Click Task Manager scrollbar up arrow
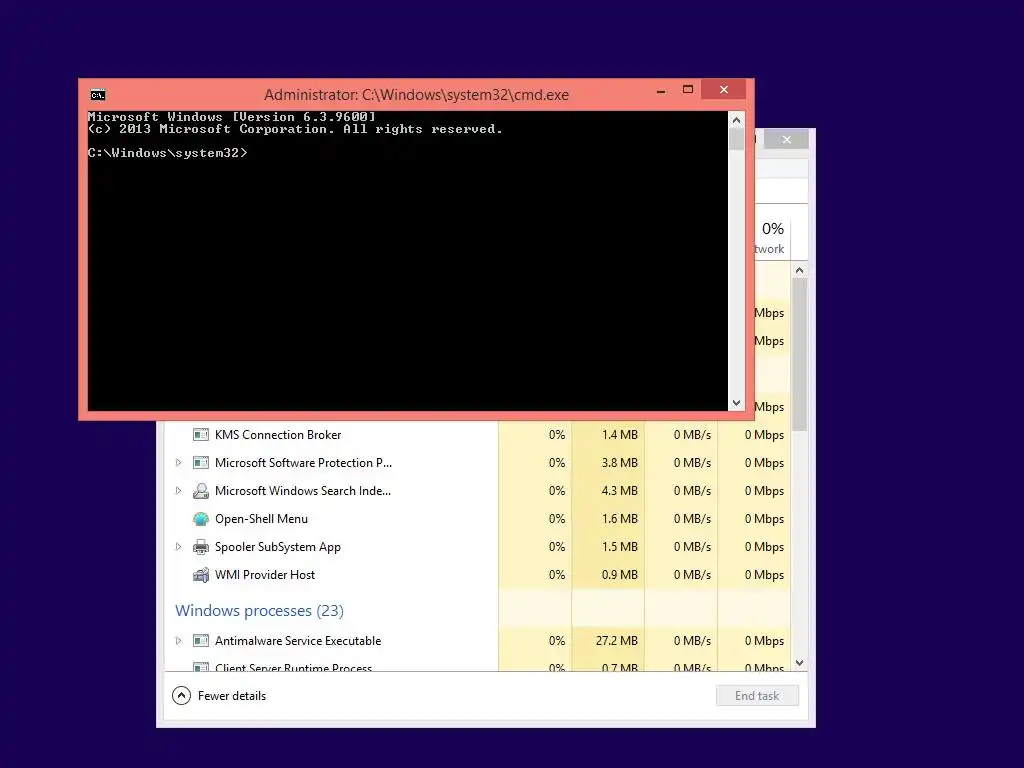 [x=799, y=270]
